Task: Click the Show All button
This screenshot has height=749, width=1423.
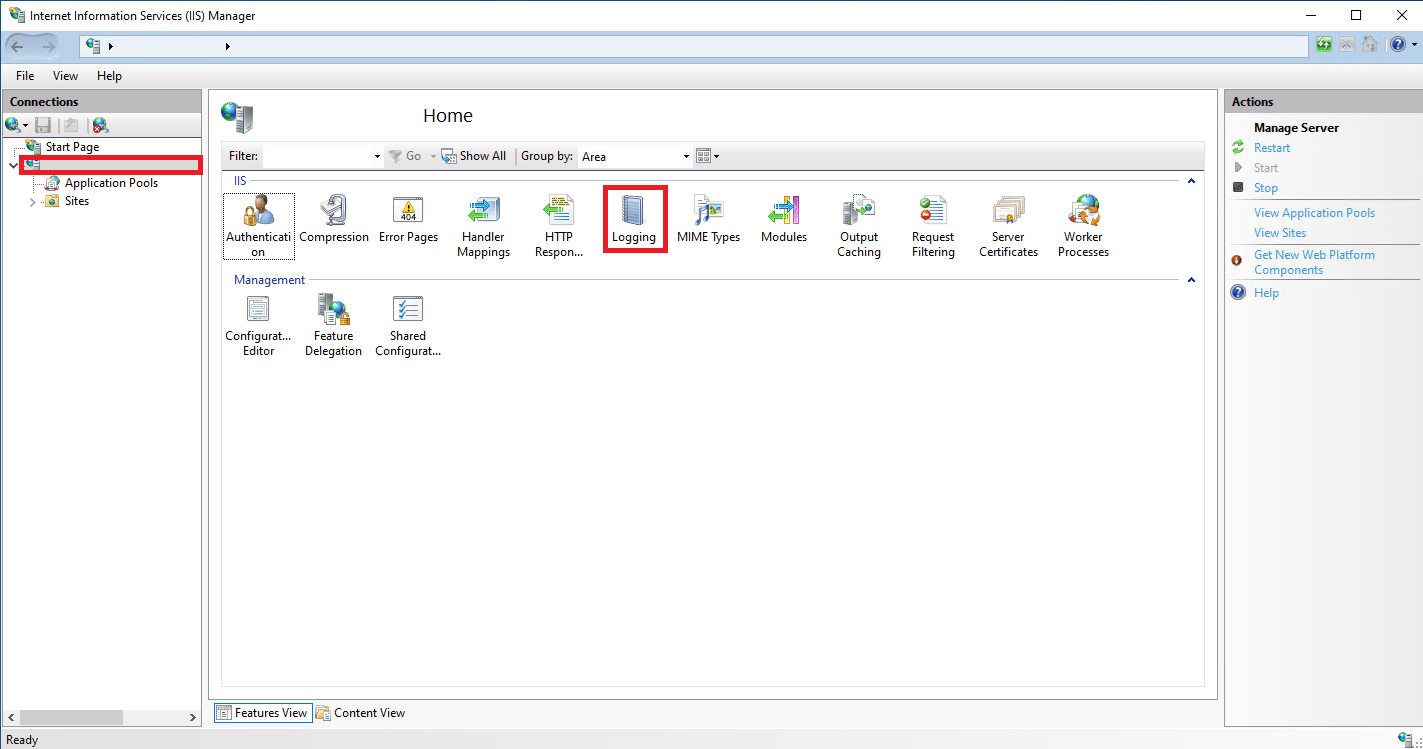Action: [475, 156]
